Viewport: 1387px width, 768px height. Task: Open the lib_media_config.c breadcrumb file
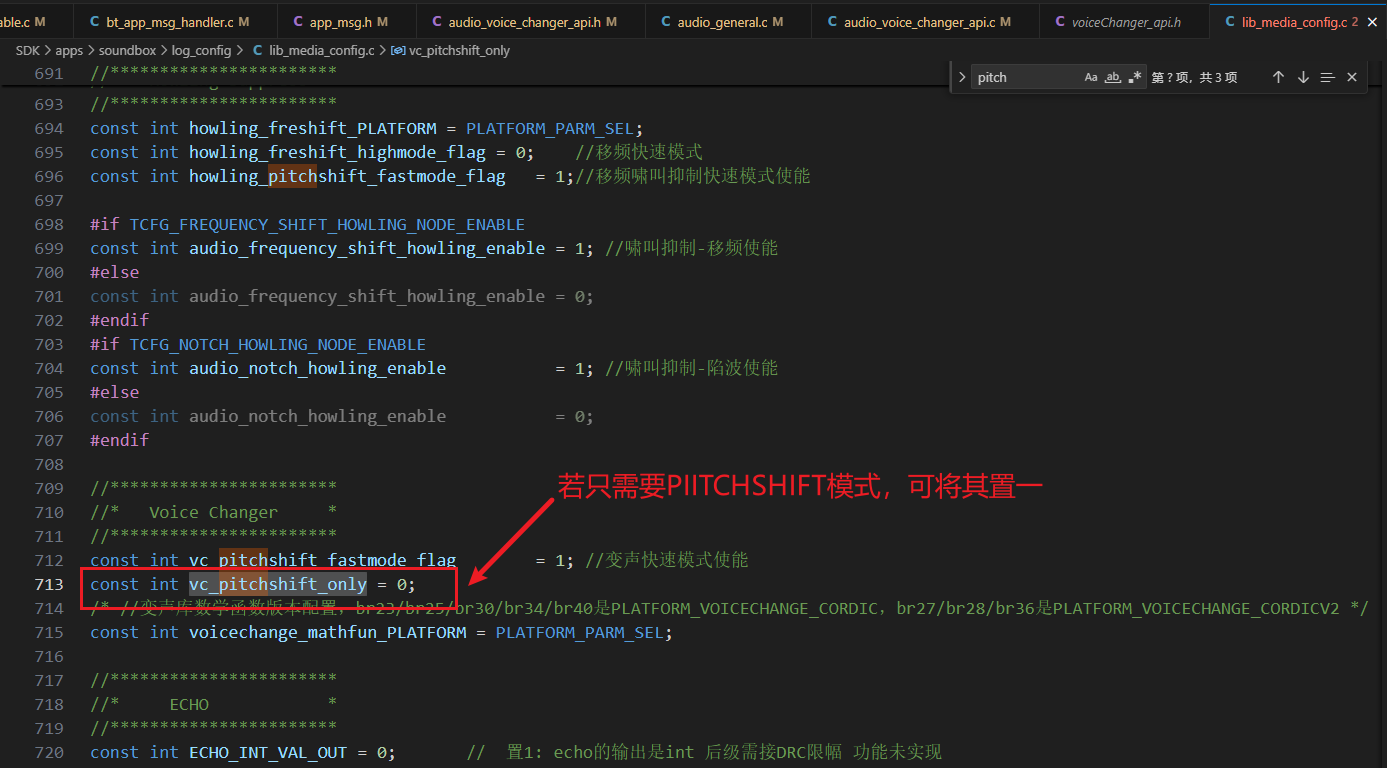314,50
